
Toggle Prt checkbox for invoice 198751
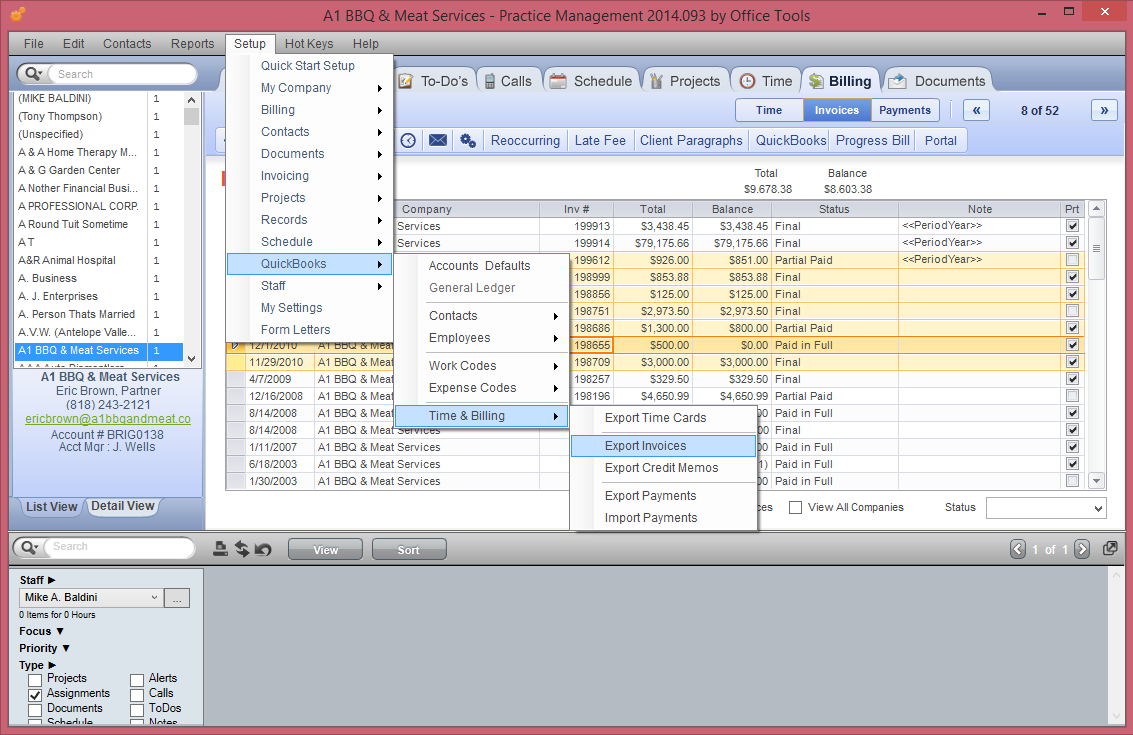[1072, 311]
